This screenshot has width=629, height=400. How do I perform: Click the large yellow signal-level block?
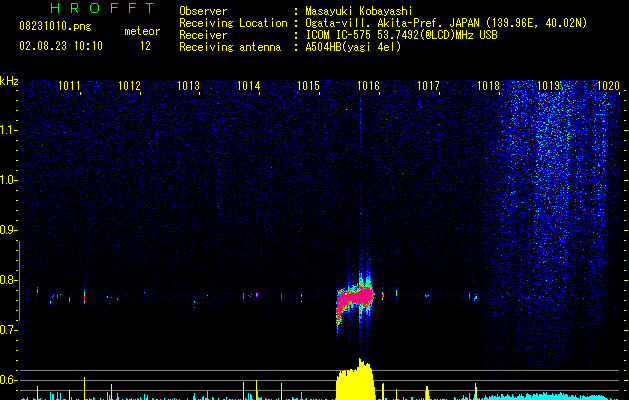[x=355, y=381]
